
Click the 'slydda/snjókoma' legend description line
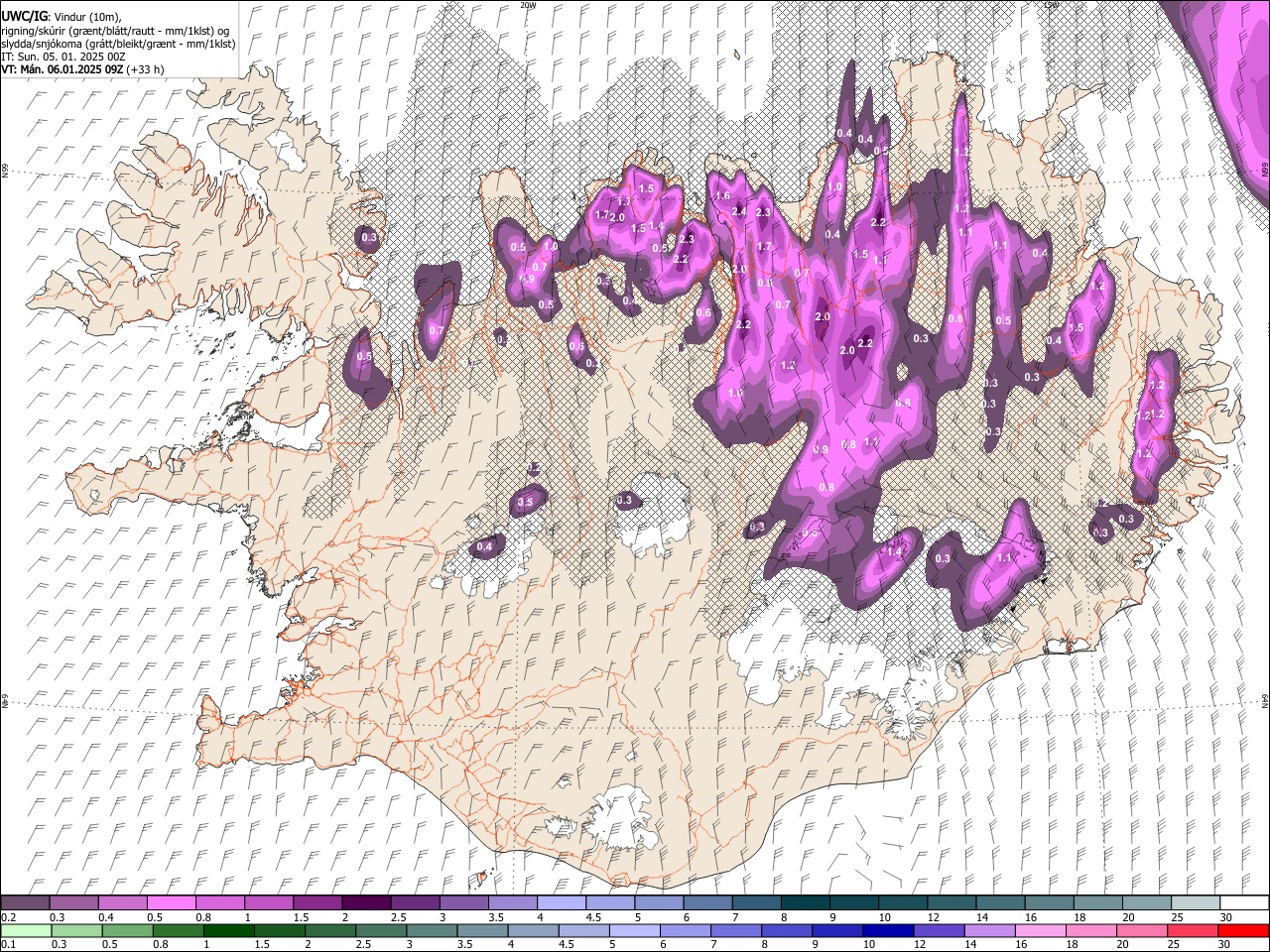[118, 44]
